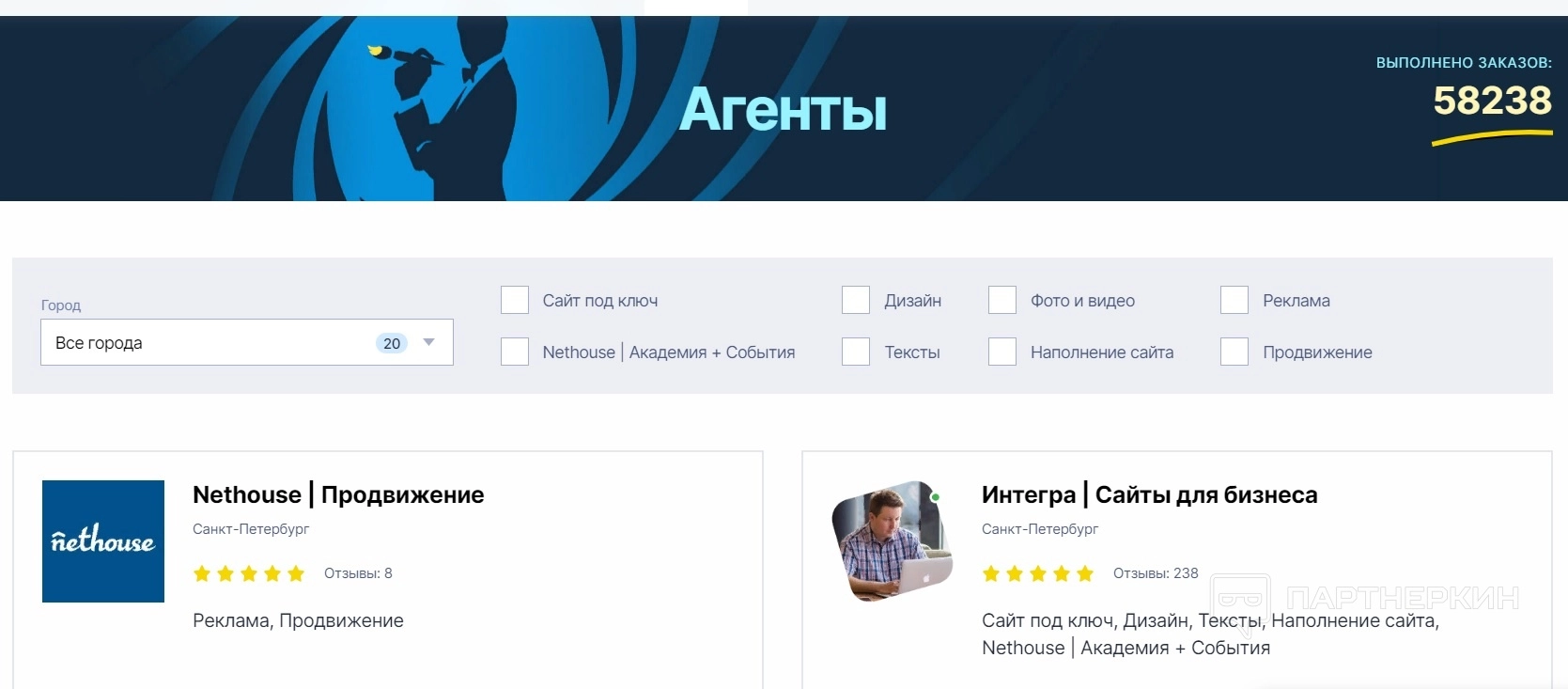Click the "Дизайн" filter label
This screenshot has height=689, width=1568.
coord(912,301)
